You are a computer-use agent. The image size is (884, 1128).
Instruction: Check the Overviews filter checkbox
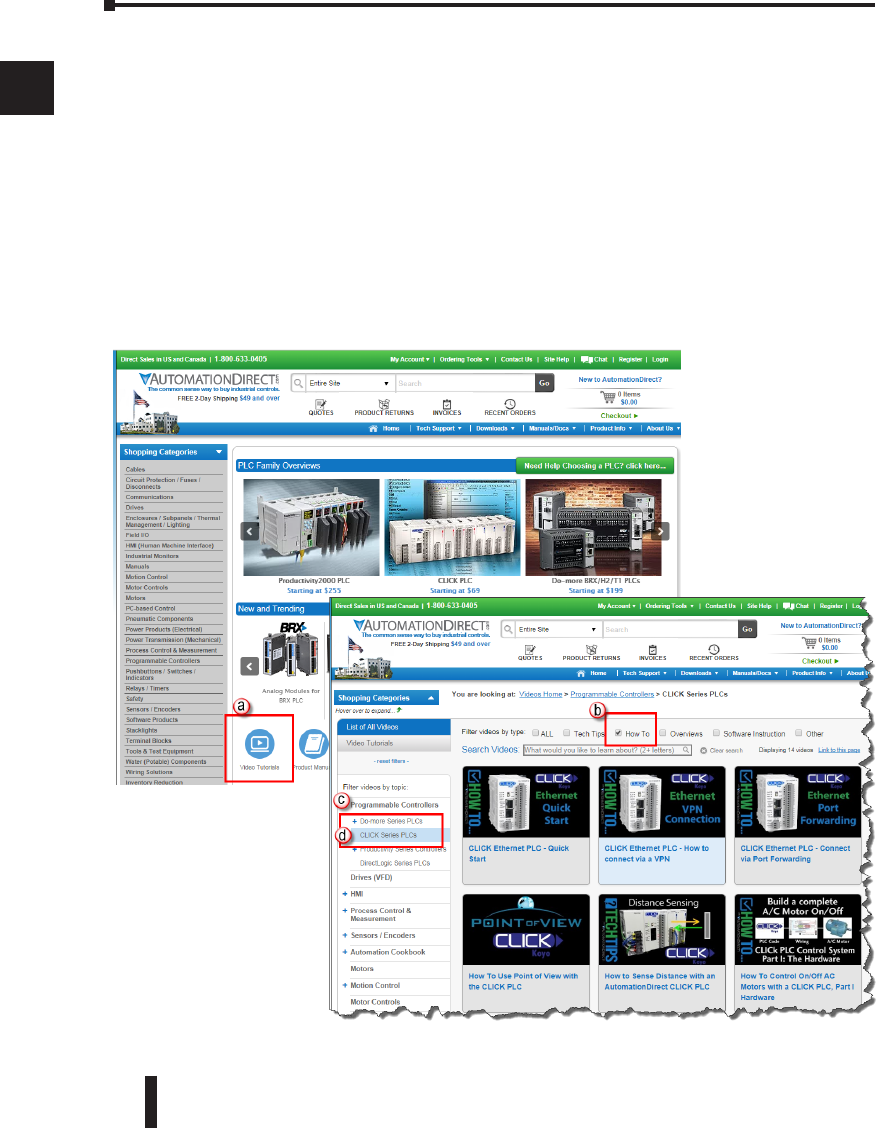tap(662, 733)
